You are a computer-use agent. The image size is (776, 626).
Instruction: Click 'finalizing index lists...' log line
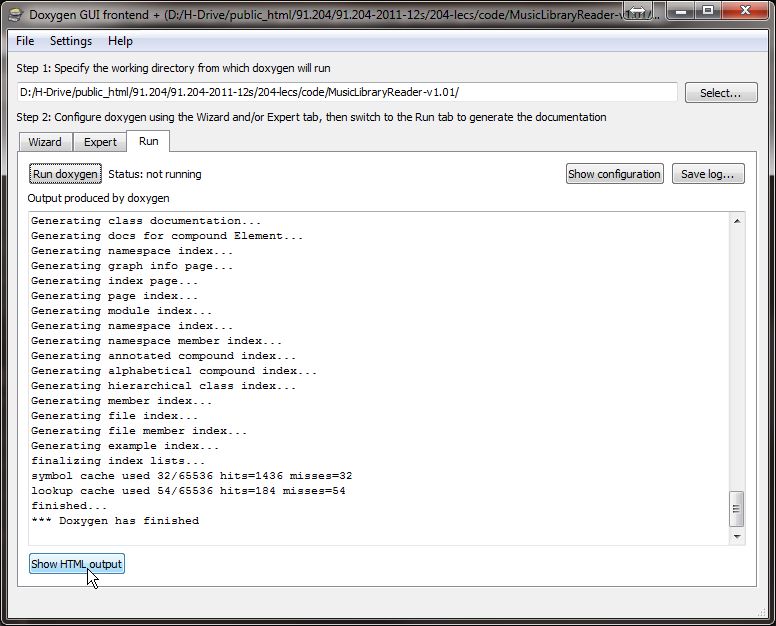coord(118,461)
